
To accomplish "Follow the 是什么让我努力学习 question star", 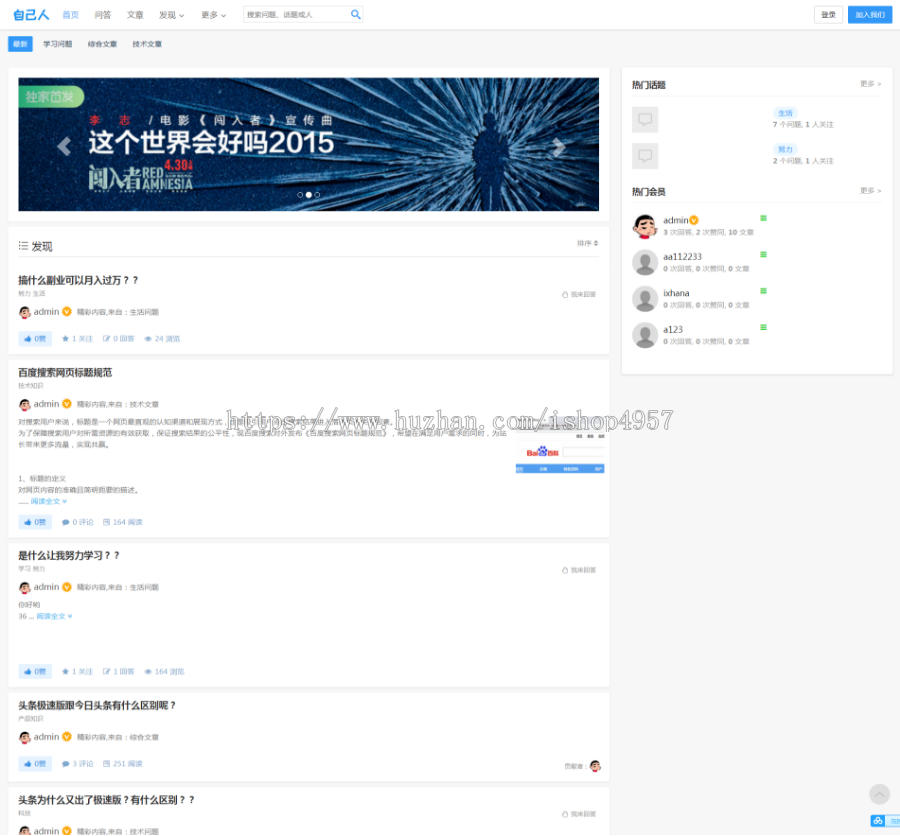I will coord(77,671).
